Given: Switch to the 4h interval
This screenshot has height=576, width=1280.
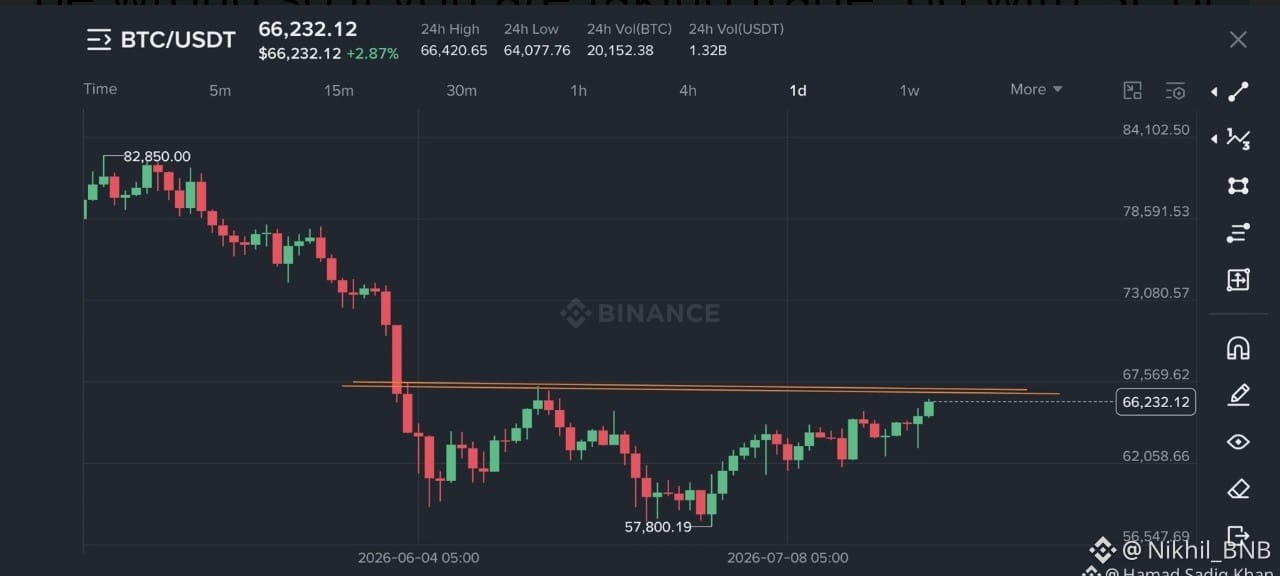Looking at the screenshot, I should click(688, 90).
